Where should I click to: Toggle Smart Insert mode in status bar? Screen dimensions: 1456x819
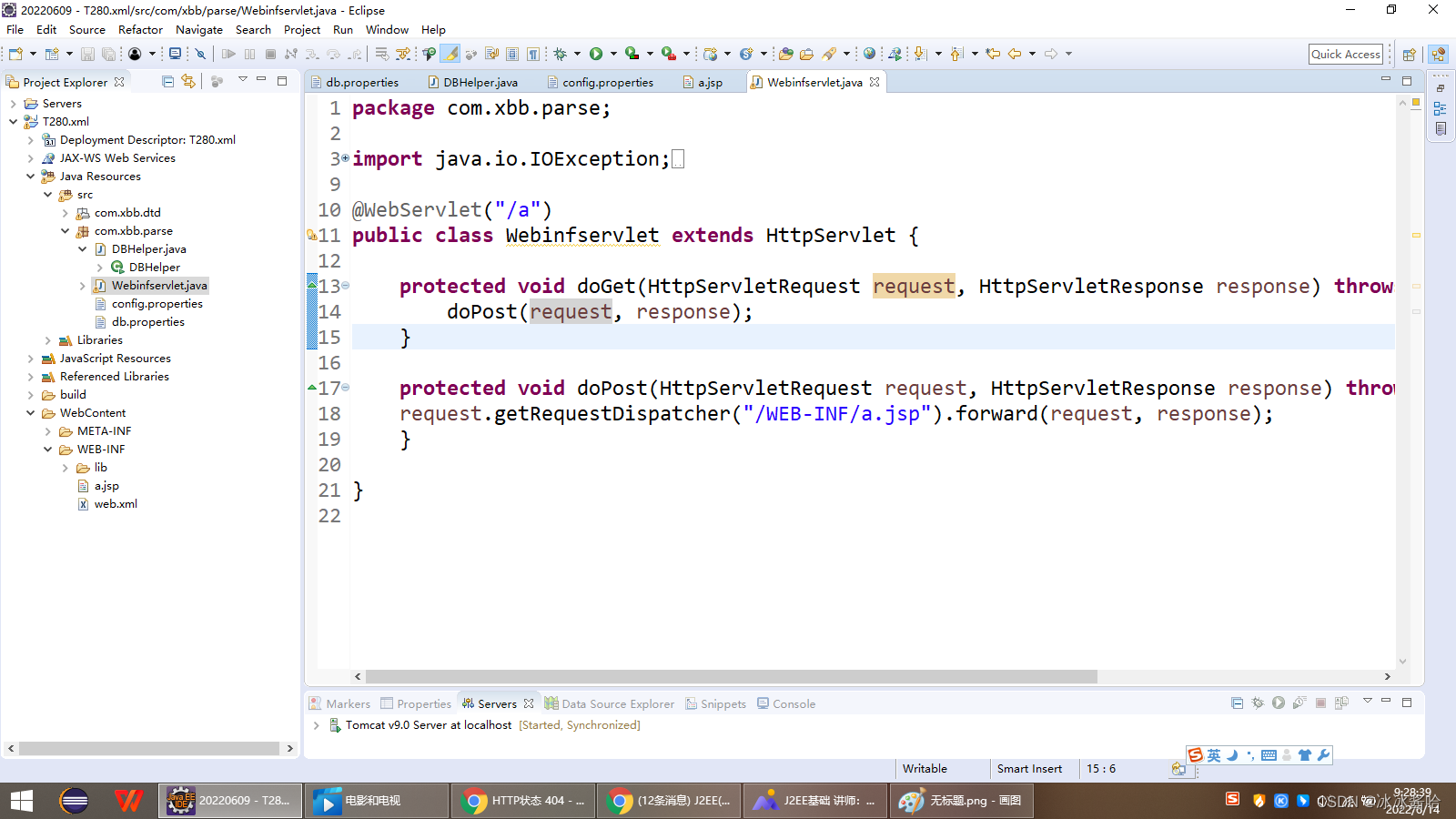(x=1032, y=769)
